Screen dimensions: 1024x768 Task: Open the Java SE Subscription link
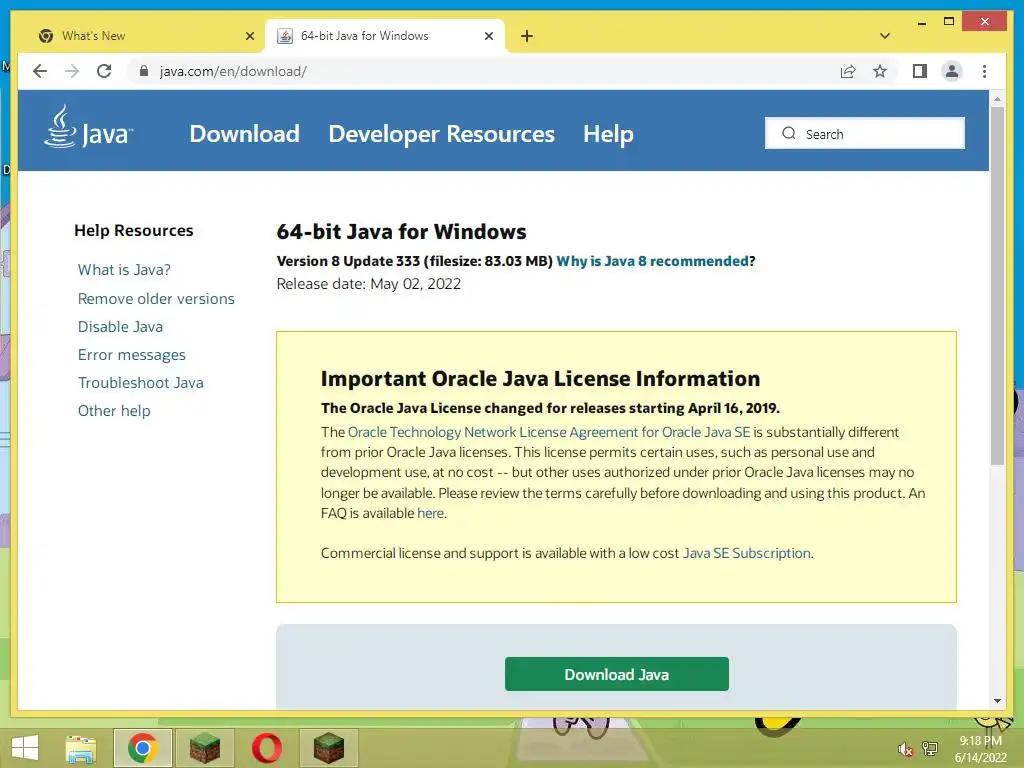746,553
